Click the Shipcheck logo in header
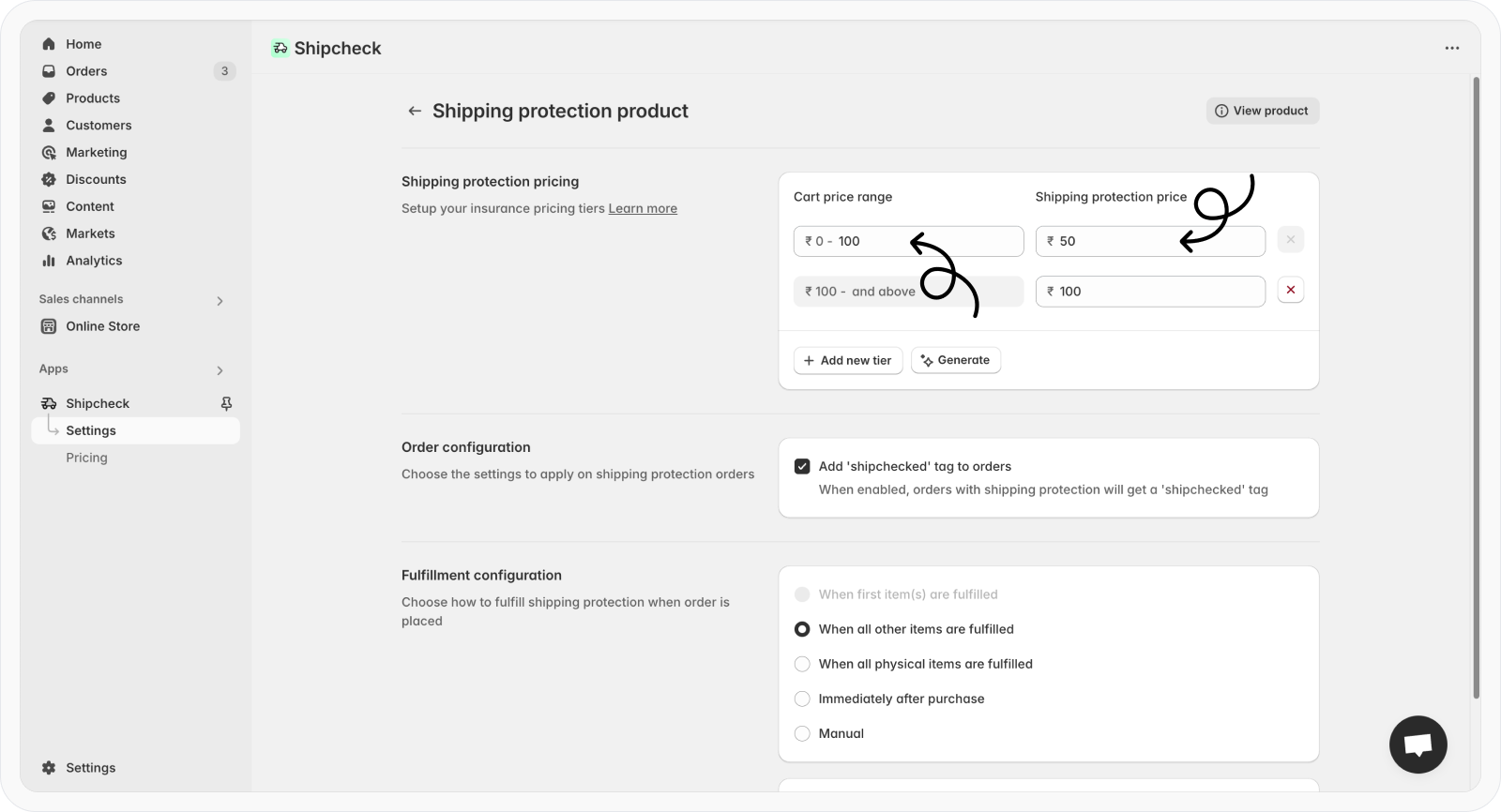 [x=280, y=49]
